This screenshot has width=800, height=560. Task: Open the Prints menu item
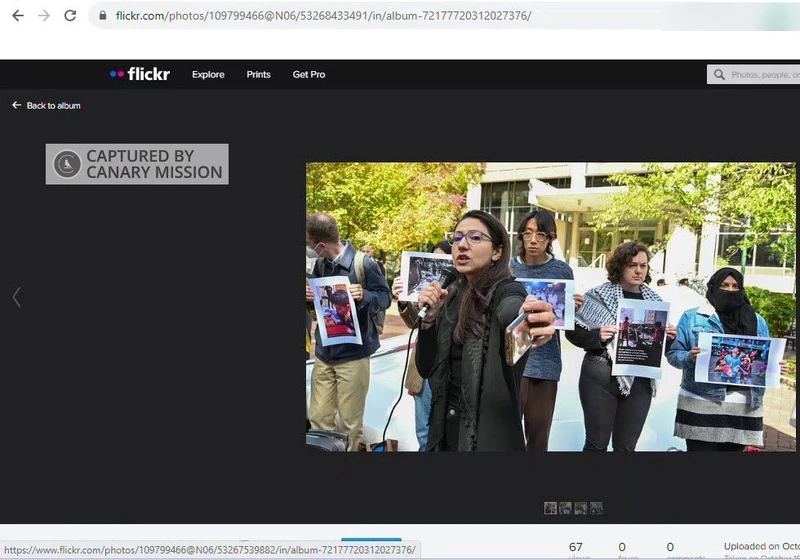[258, 75]
